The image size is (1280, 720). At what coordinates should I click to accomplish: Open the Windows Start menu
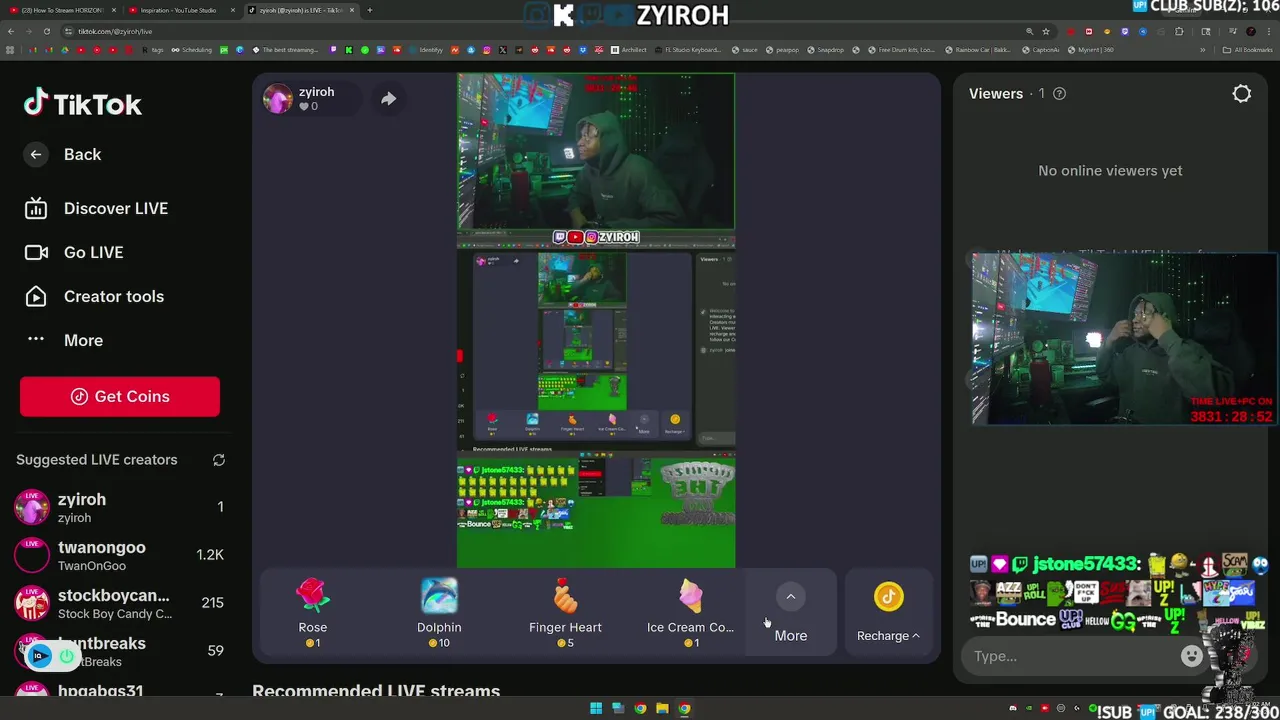[x=596, y=708]
